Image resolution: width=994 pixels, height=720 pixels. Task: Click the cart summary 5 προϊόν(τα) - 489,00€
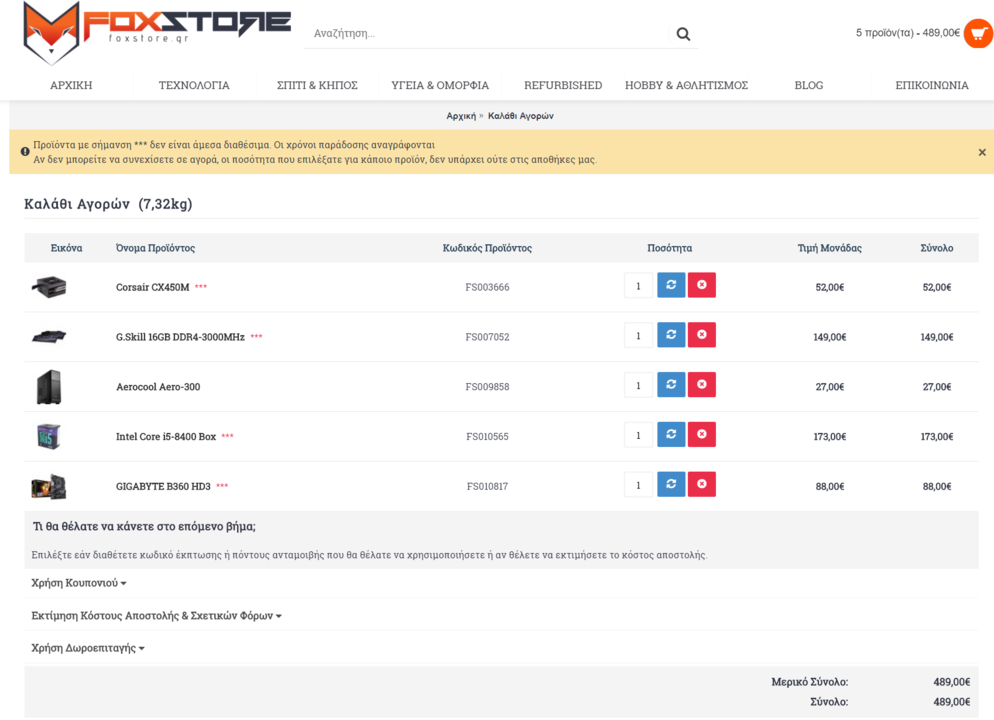[908, 33]
